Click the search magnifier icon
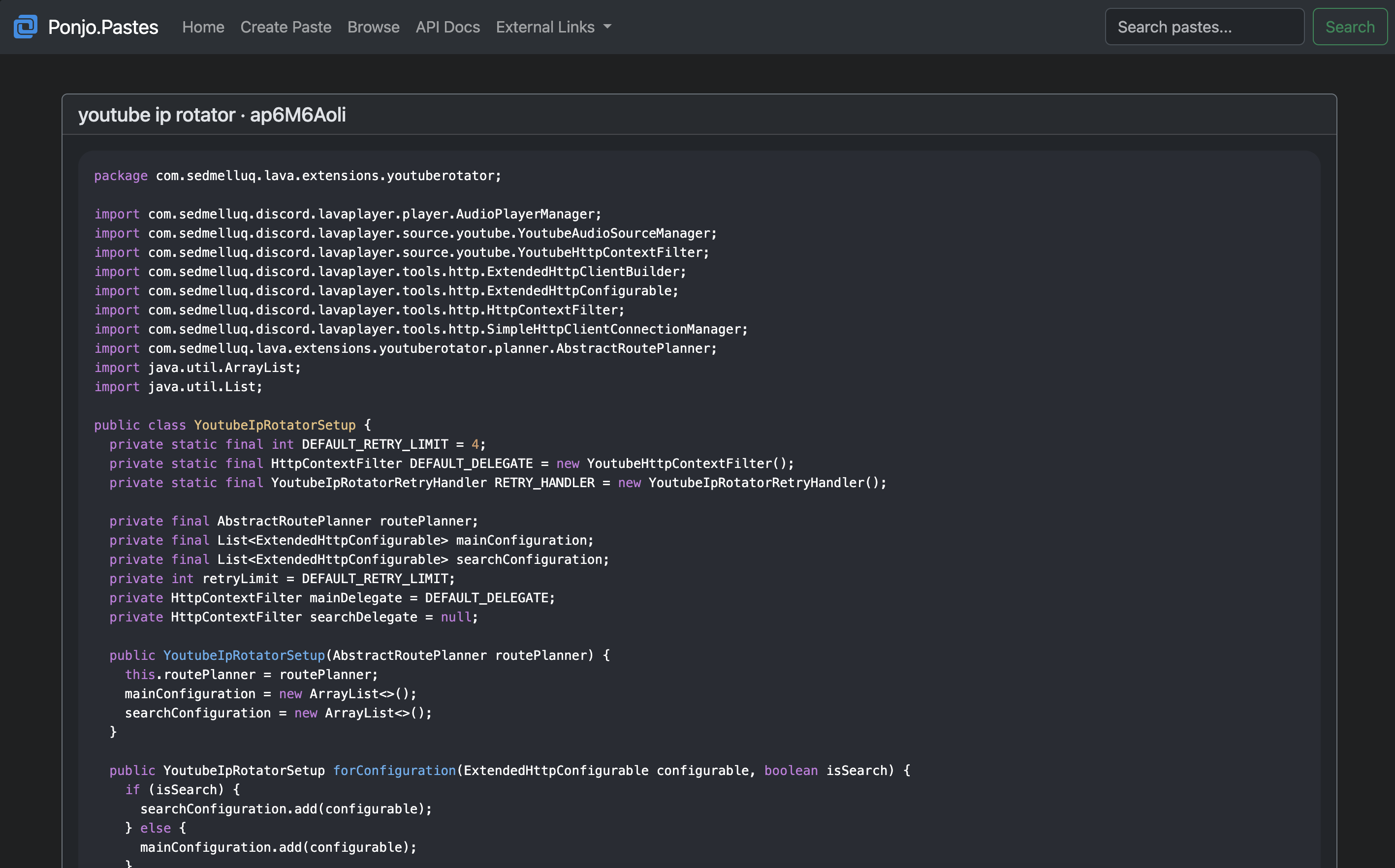This screenshot has width=1395, height=868. (1350, 27)
